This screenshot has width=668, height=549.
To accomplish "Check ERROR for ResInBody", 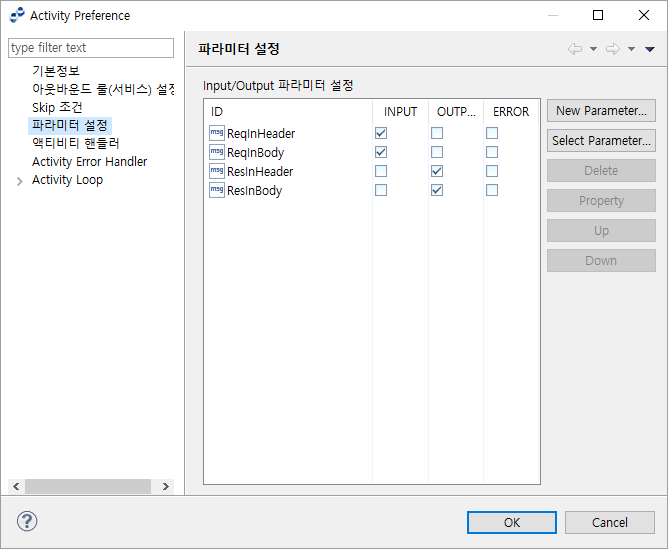I will pyautogui.click(x=492, y=190).
